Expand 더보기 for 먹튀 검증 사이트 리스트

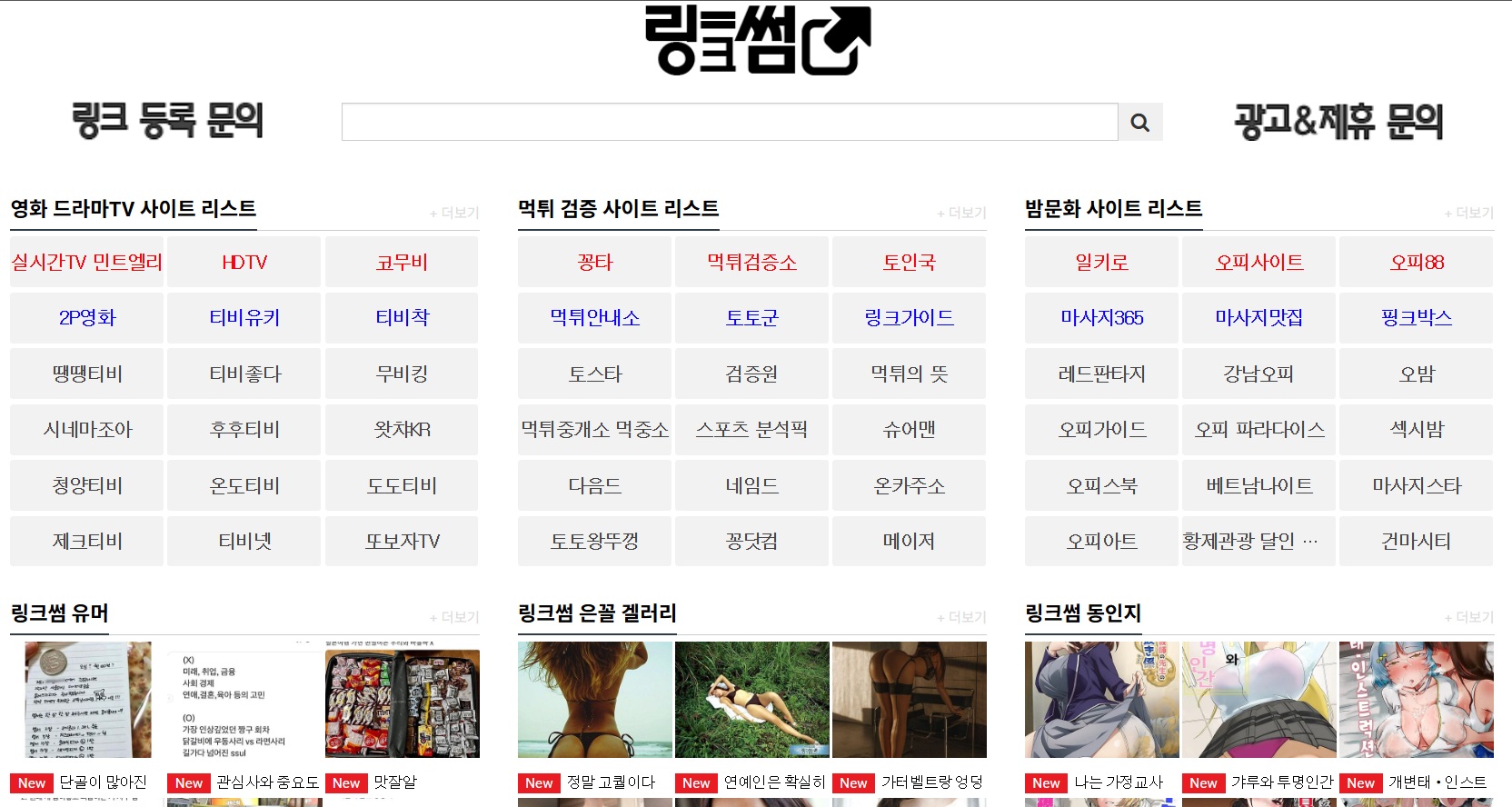[x=961, y=213]
